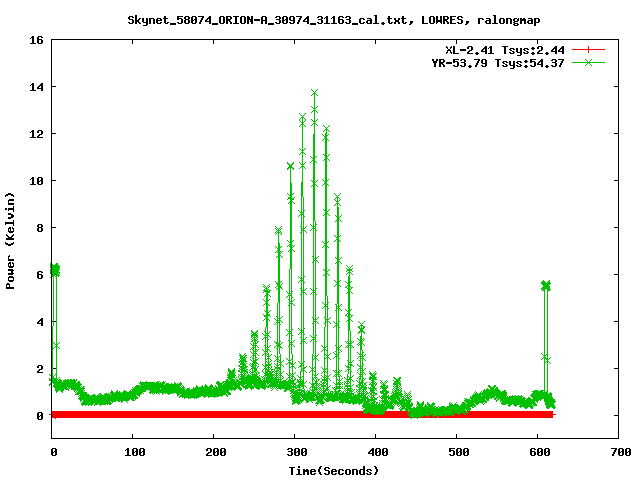This screenshot has width=640, height=480.
Task: Click y-axis tick label 12
Action: (x=36, y=134)
